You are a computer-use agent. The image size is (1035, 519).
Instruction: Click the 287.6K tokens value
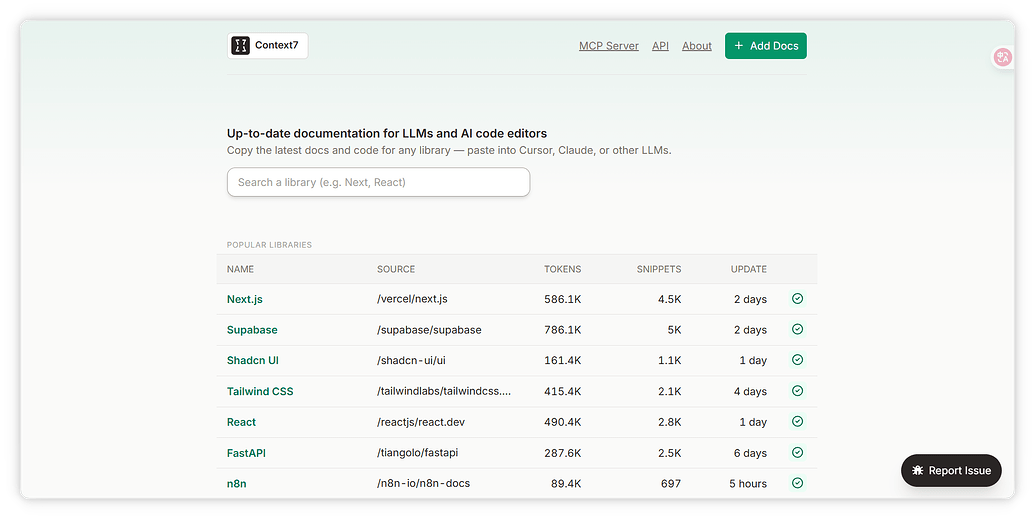[562, 453]
